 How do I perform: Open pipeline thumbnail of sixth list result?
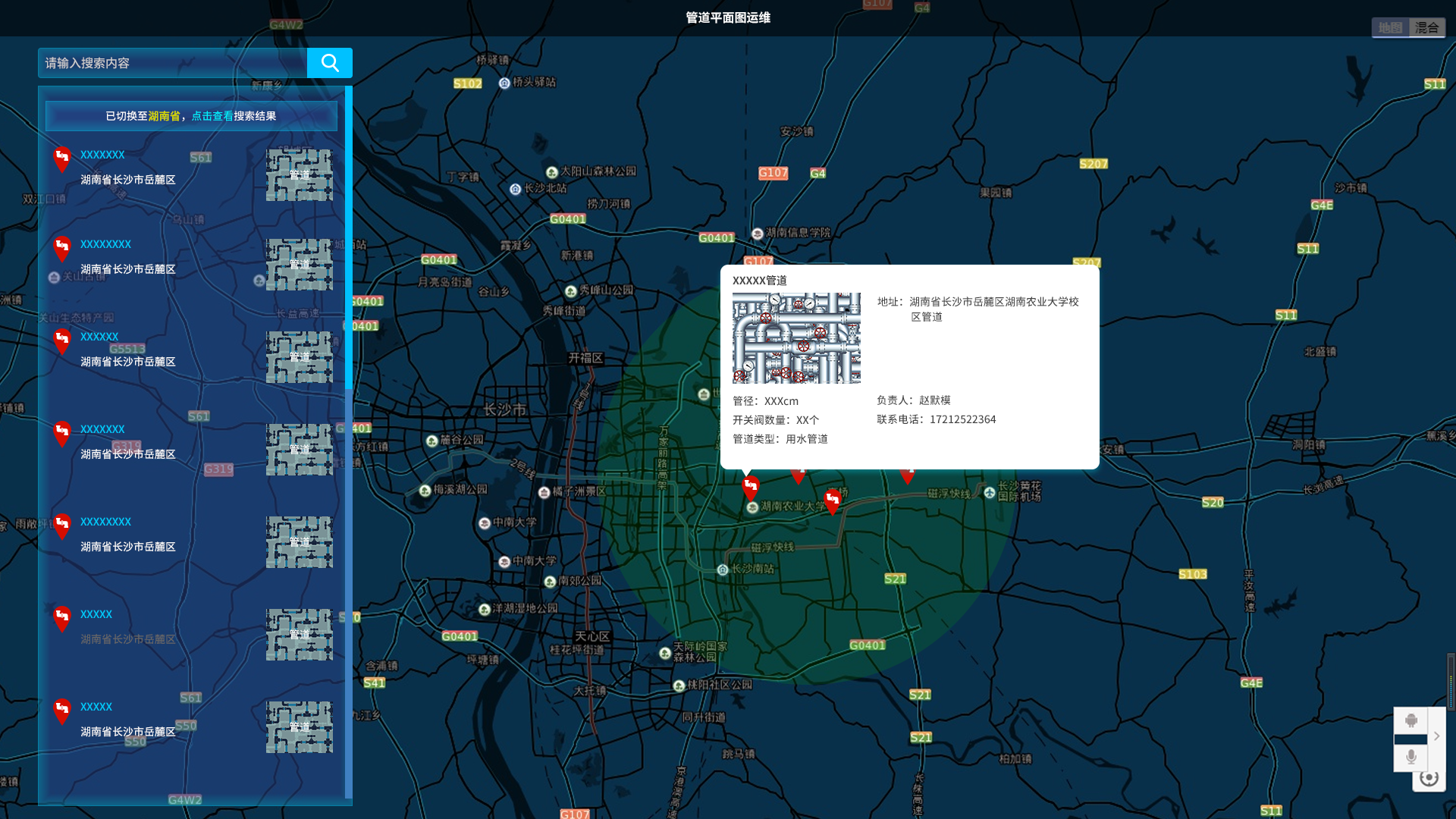[x=300, y=635]
